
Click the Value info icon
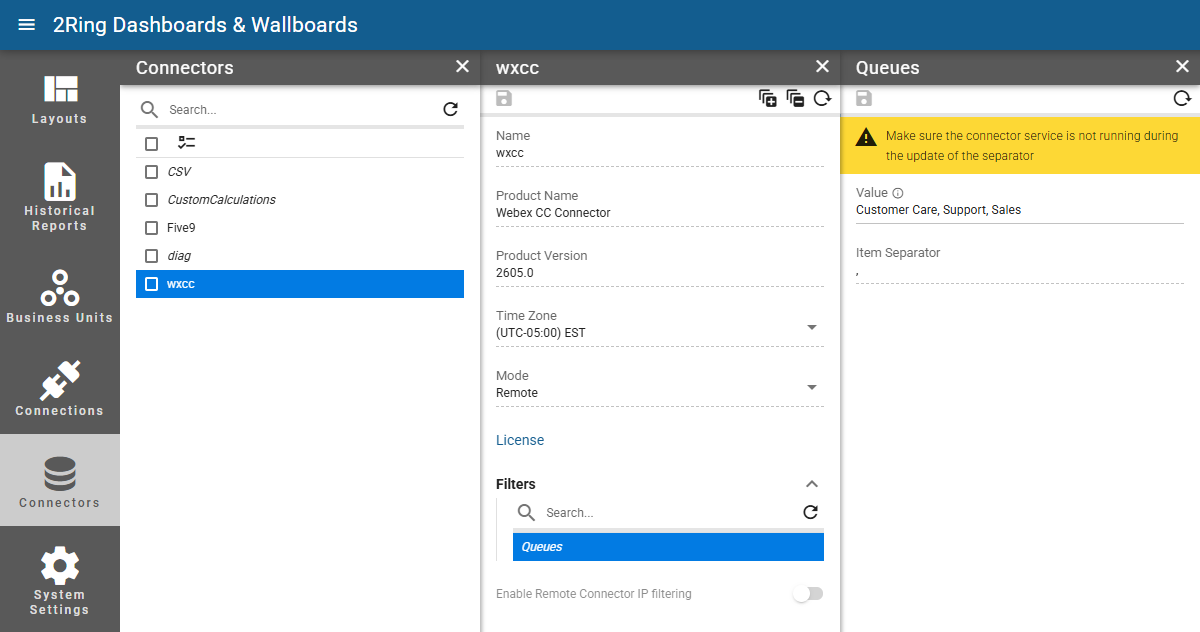pyautogui.click(x=898, y=193)
